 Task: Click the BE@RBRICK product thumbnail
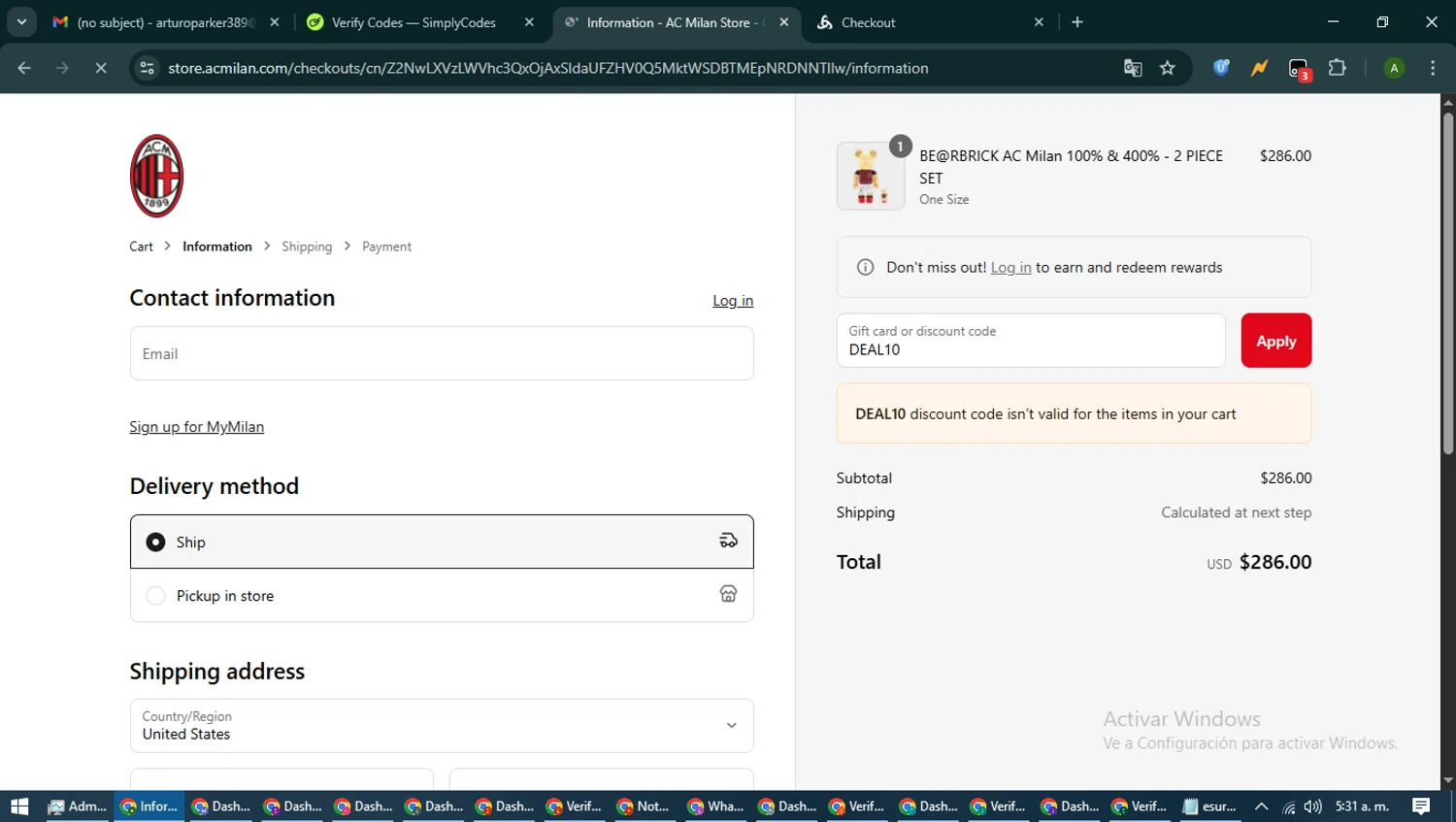point(871,176)
